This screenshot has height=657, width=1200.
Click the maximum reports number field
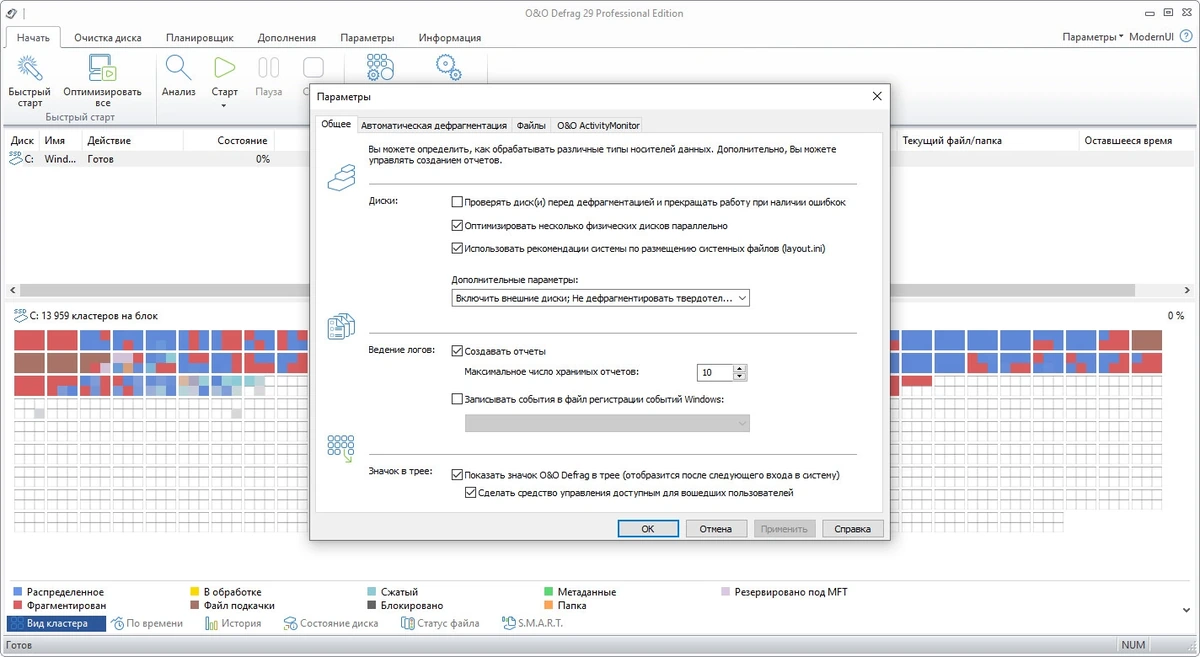715,373
